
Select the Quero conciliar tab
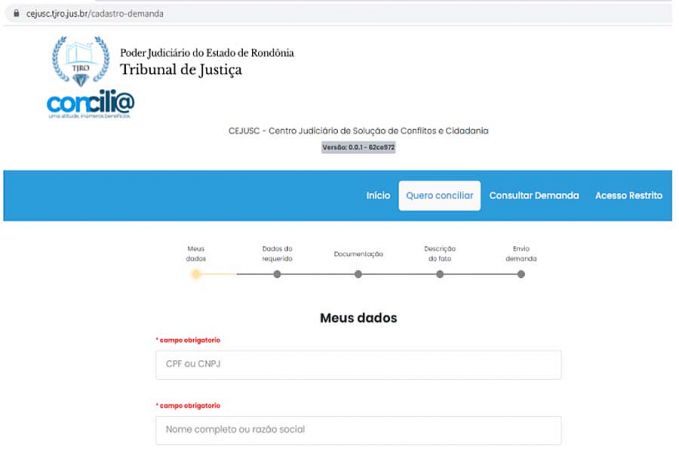[439, 196]
